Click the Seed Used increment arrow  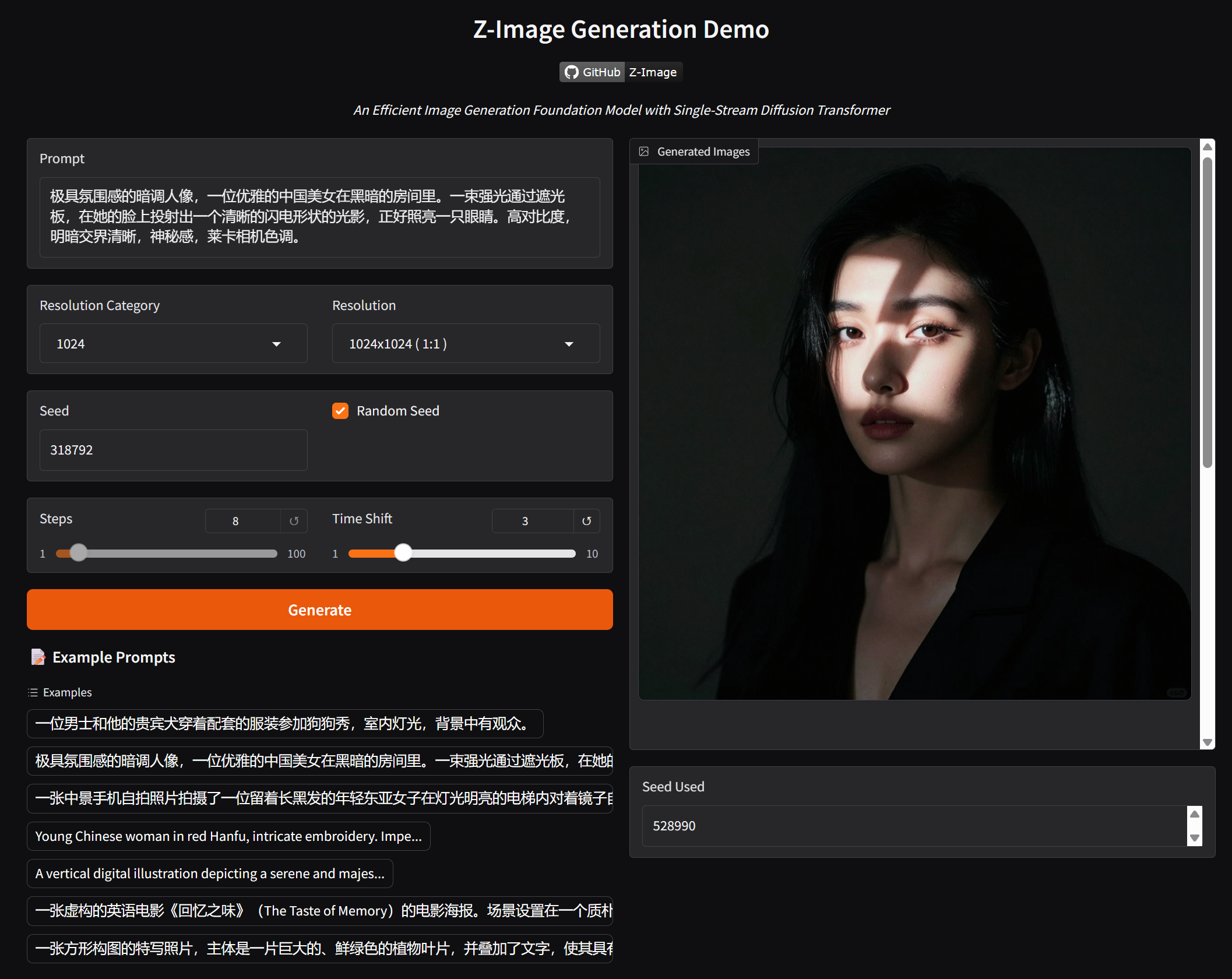pyautogui.click(x=1195, y=814)
